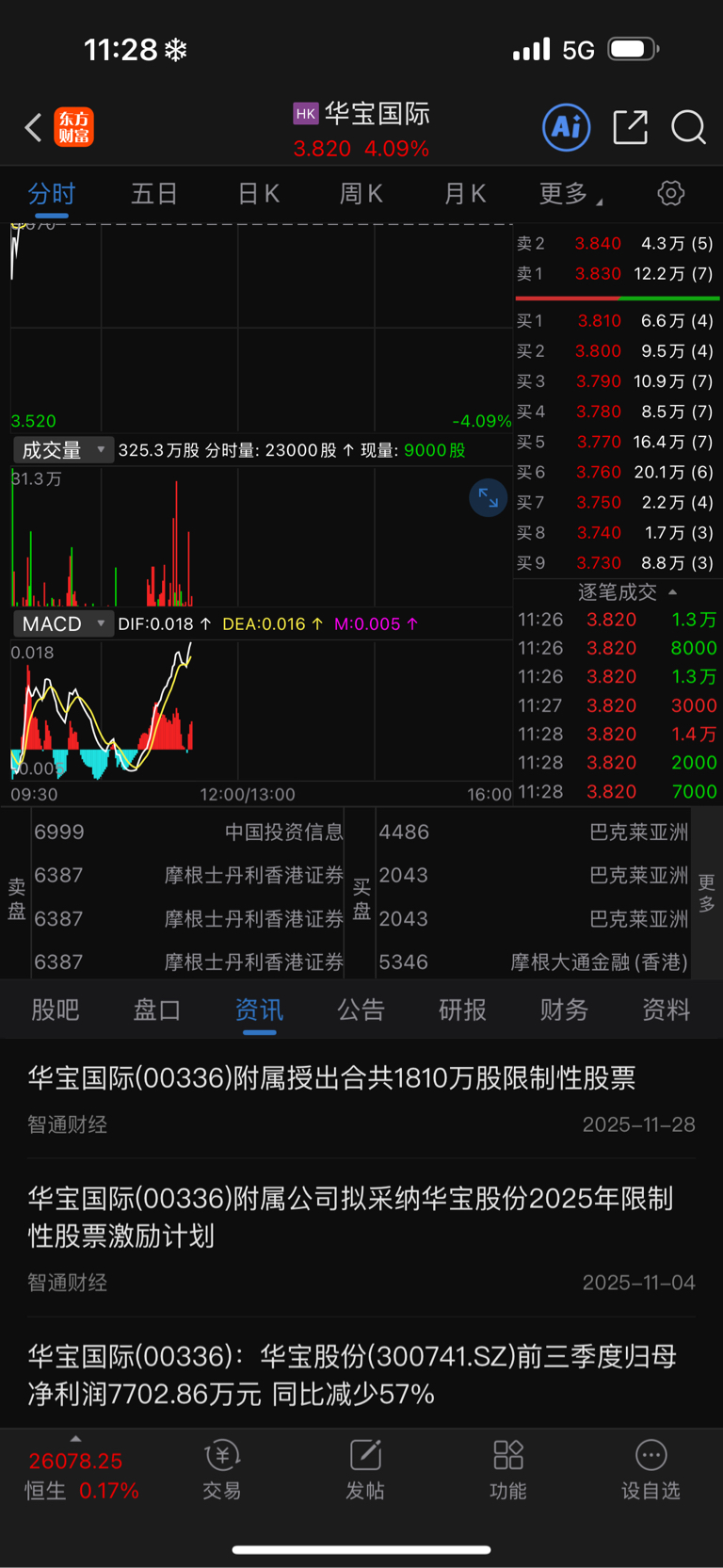Tap the 买5 3.770 order row
Screen dimensions: 723x1568
(x=618, y=441)
